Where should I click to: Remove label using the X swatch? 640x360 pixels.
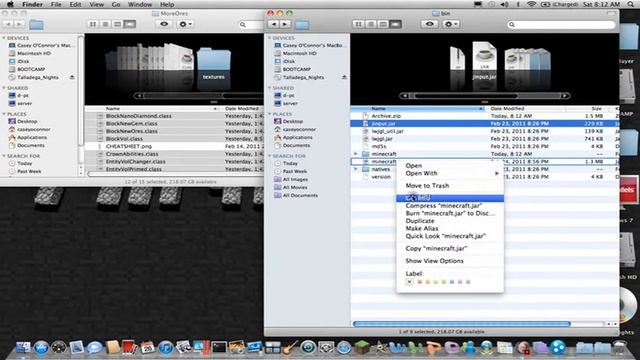[x=410, y=282]
